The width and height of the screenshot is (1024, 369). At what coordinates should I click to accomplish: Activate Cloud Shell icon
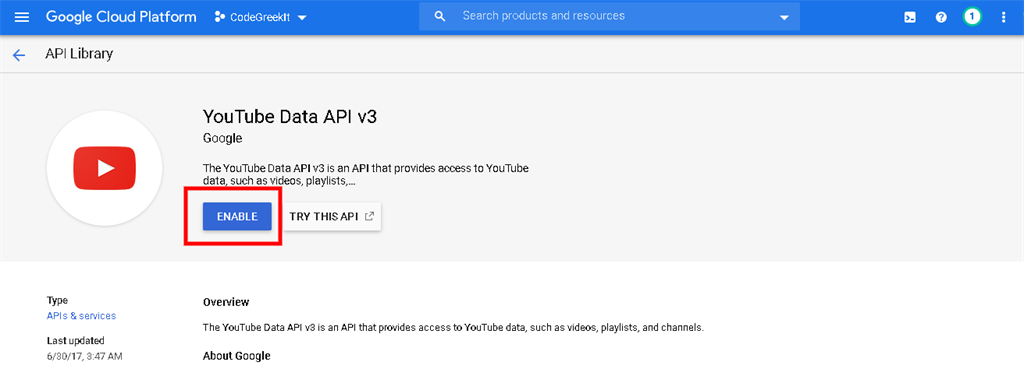pyautogui.click(x=910, y=18)
